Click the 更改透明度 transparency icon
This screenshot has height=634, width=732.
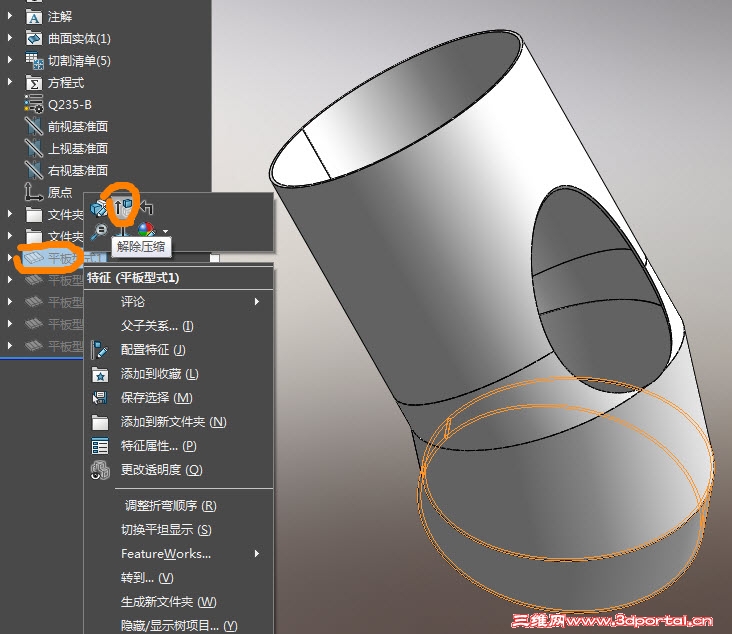[100, 470]
